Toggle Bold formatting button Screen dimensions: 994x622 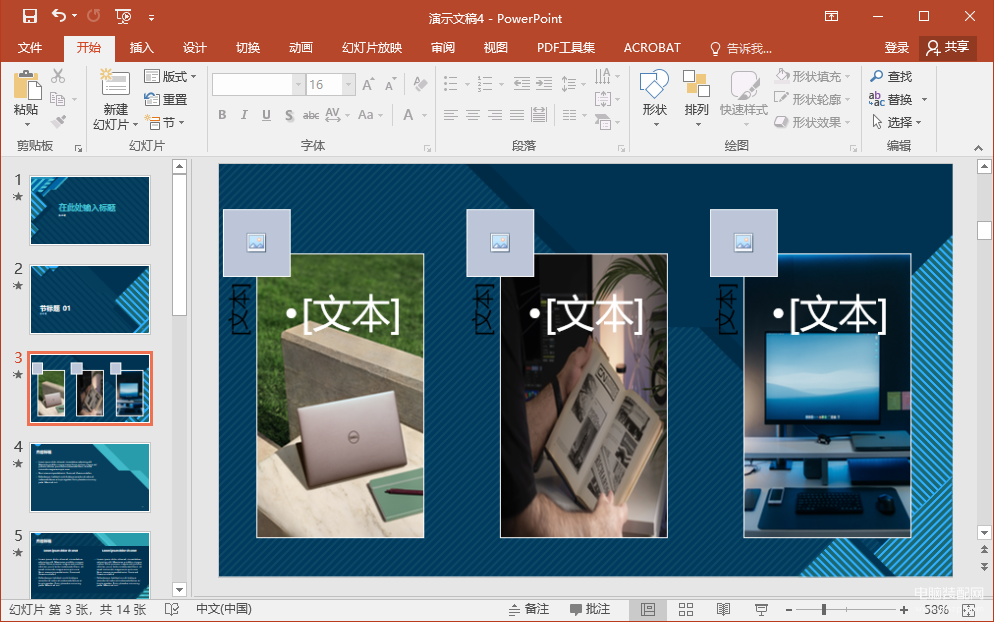(x=222, y=115)
